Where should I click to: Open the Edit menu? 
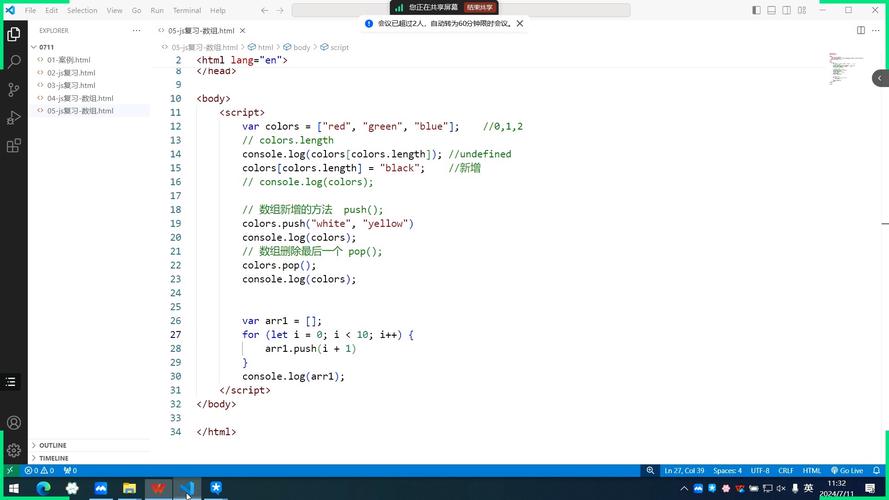coord(51,10)
